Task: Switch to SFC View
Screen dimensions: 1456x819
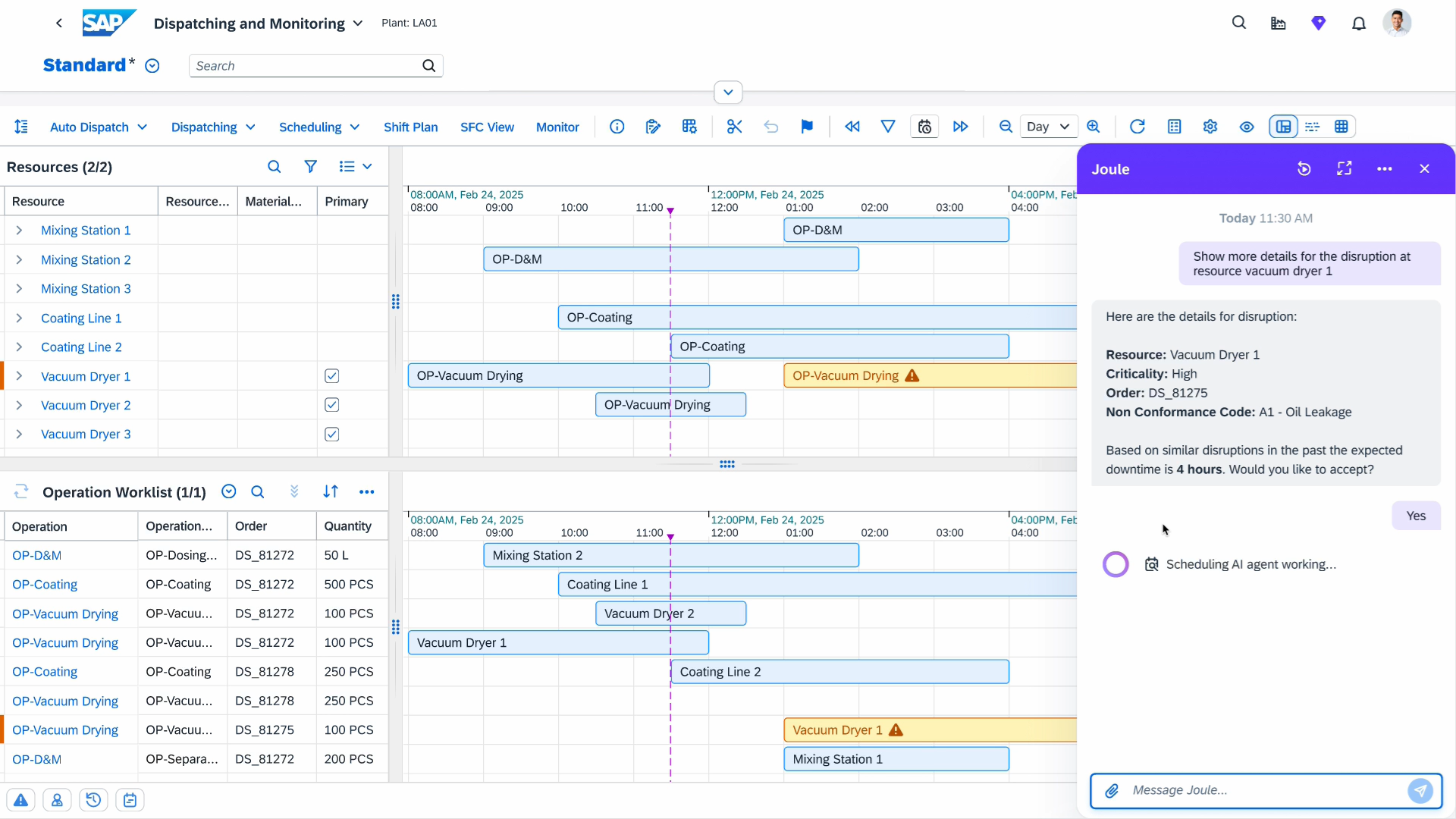Action: click(487, 127)
